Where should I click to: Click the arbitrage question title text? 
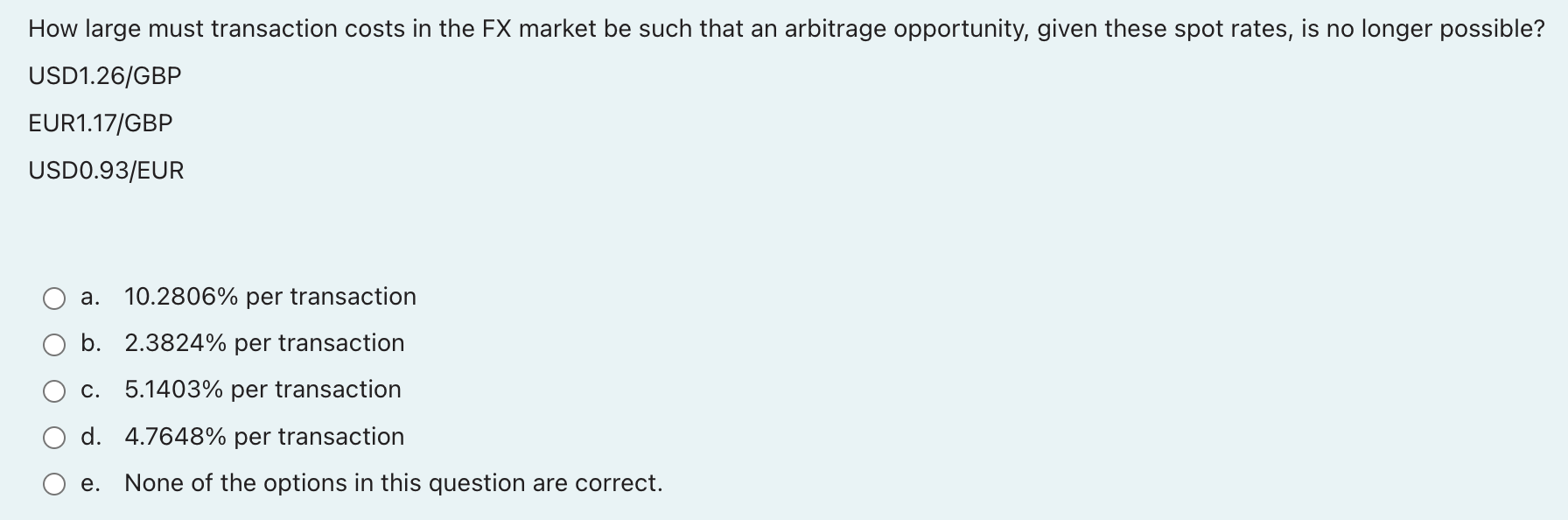click(x=784, y=28)
